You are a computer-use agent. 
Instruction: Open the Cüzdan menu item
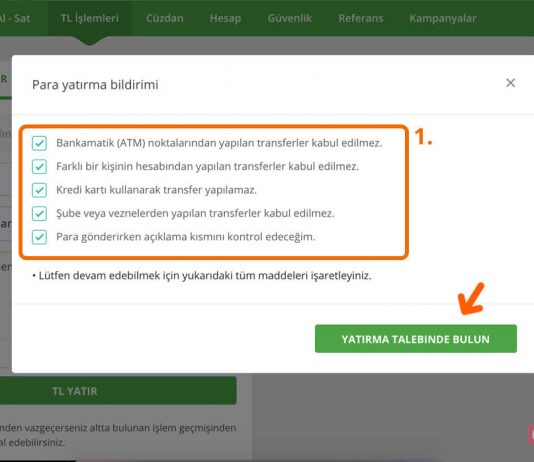click(165, 18)
